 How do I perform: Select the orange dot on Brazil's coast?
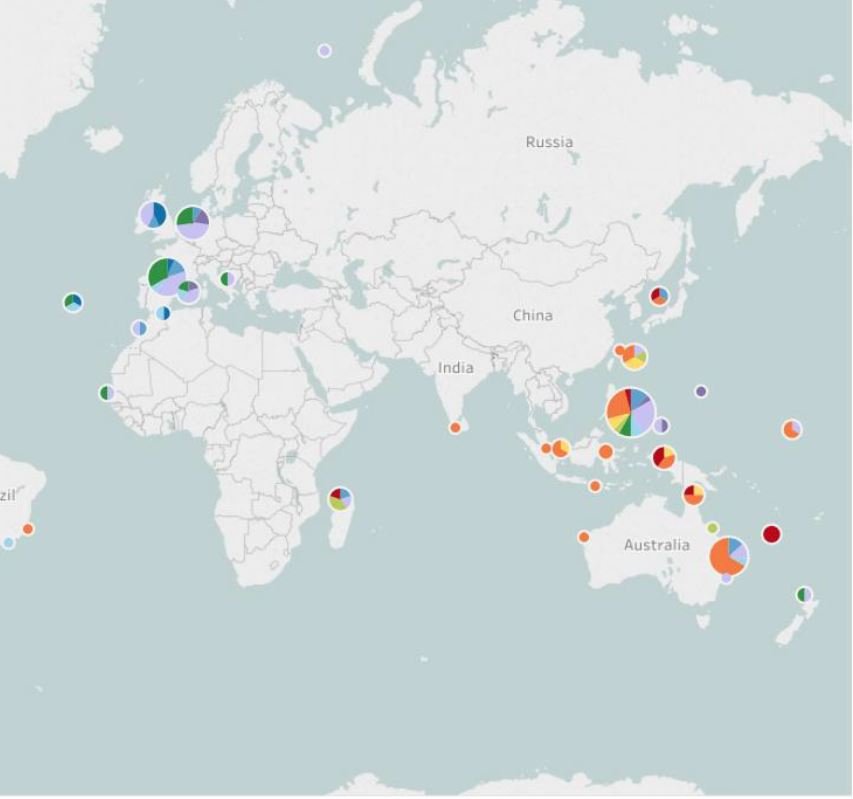click(28, 529)
